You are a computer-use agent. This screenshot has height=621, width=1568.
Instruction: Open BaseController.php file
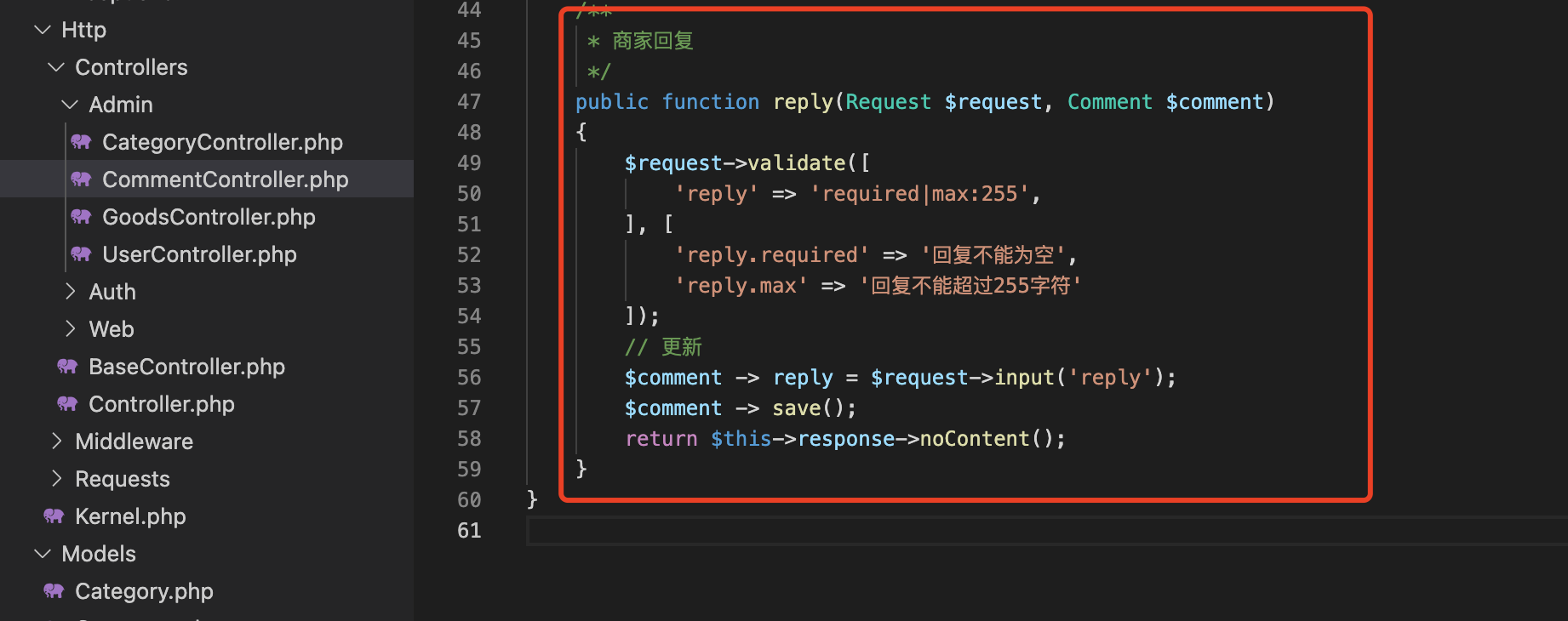[186, 367]
